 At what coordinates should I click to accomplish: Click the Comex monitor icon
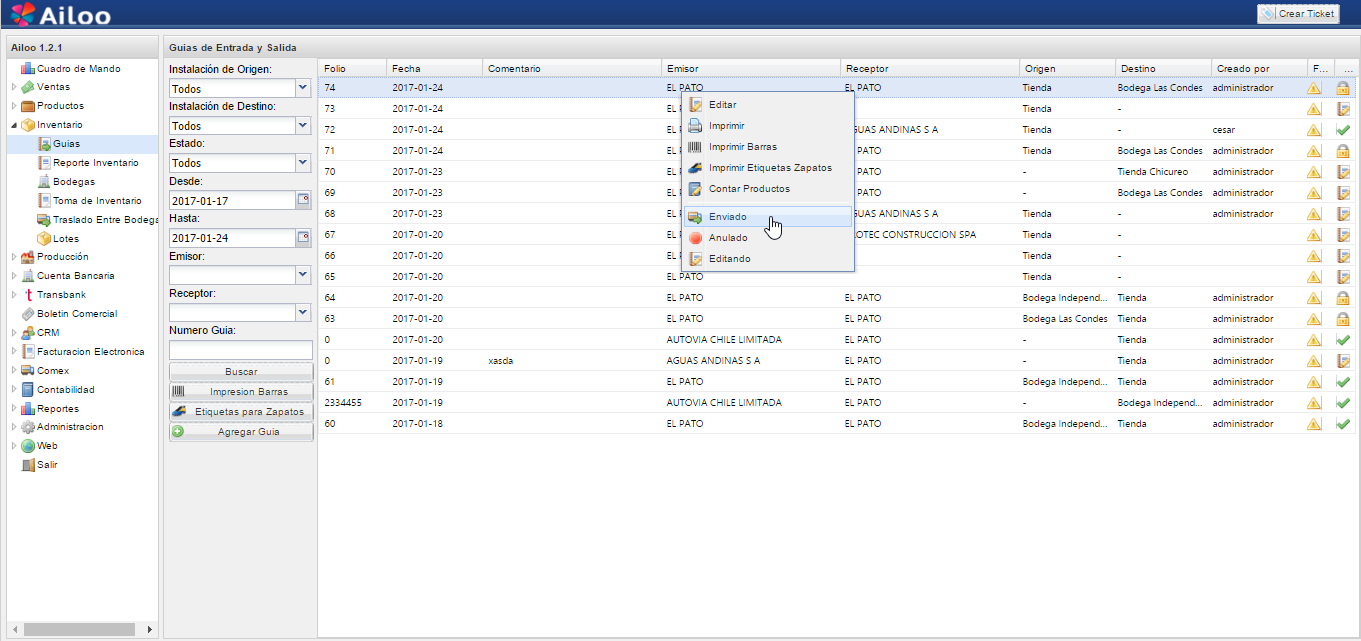pyautogui.click(x=28, y=371)
